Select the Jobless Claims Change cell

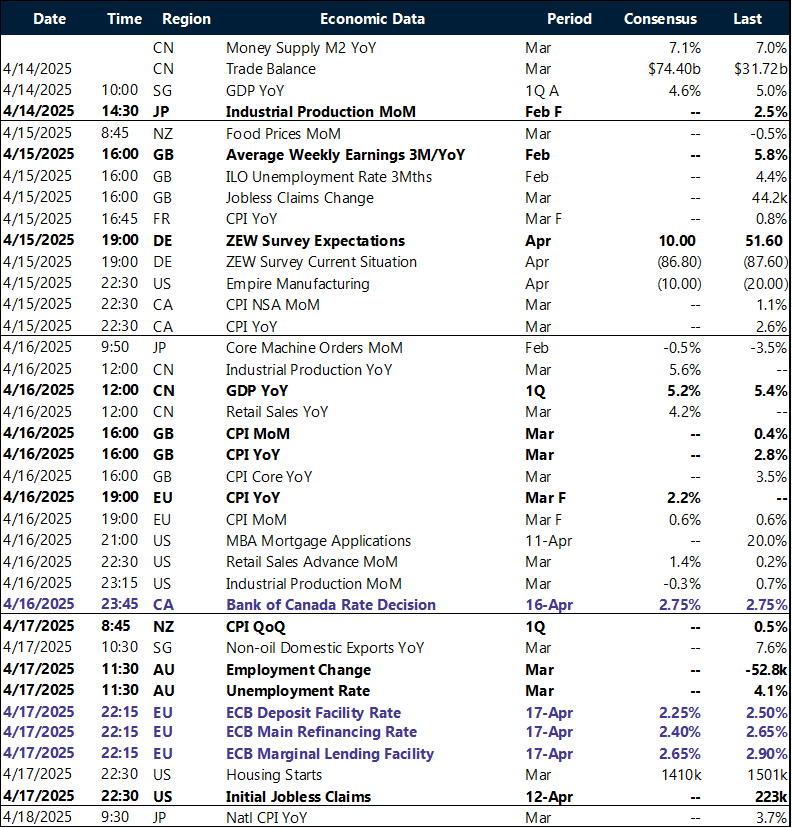(299, 198)
